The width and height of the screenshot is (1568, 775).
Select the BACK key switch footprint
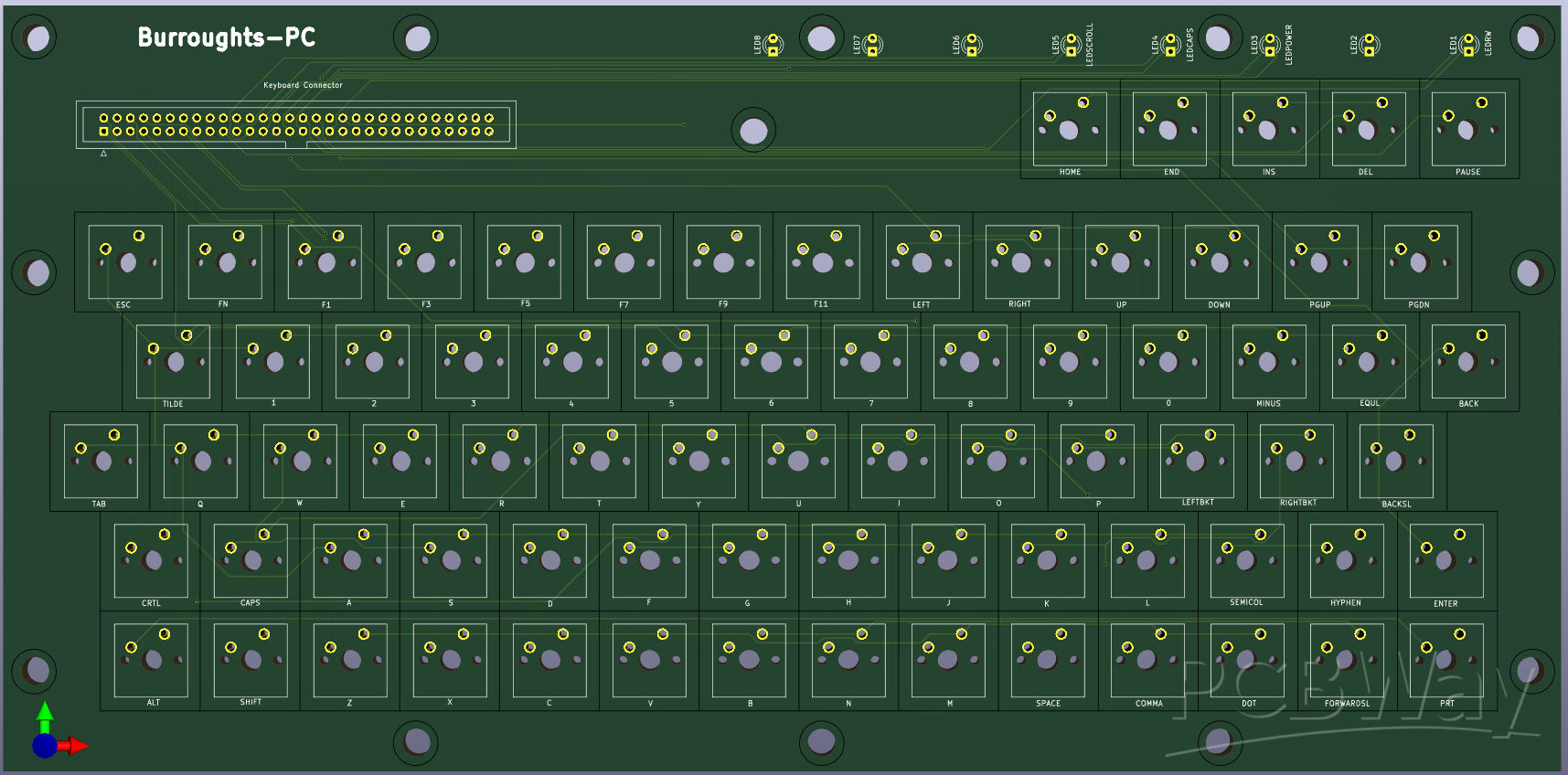point(1468,362)
